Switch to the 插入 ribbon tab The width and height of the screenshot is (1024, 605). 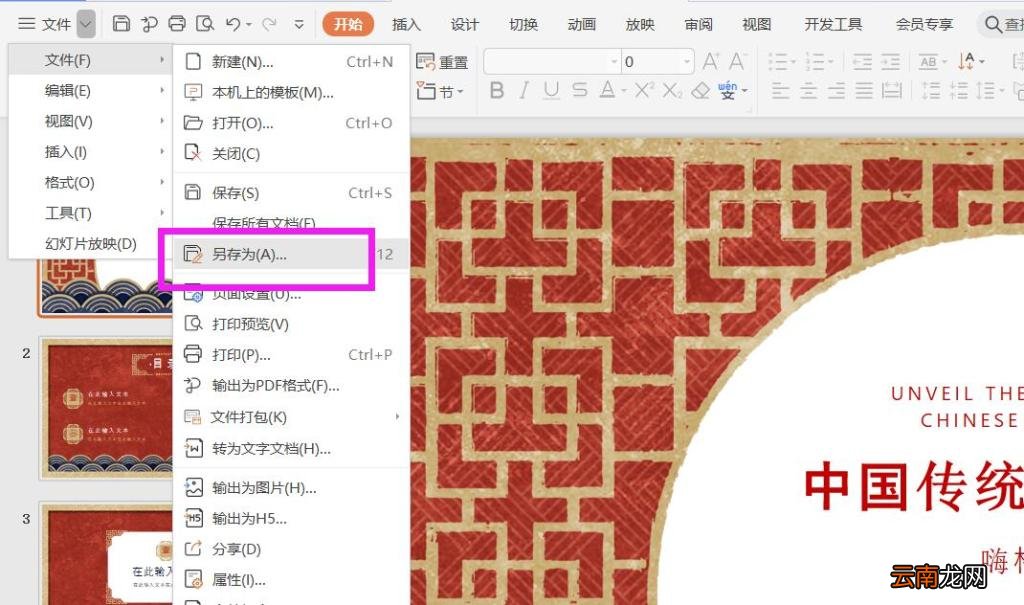pyautogui.click(x=406, y=24)
